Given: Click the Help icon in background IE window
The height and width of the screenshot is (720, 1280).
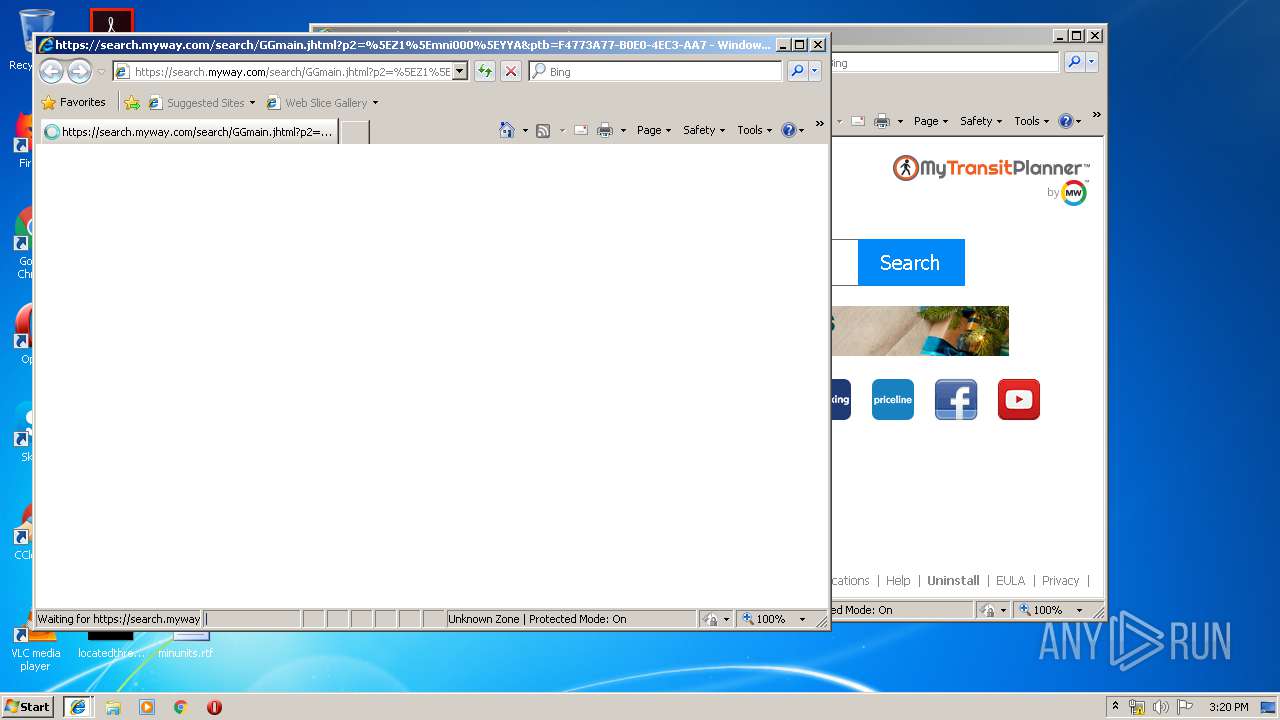Looking at the screenshot, I should point(1065,121).
